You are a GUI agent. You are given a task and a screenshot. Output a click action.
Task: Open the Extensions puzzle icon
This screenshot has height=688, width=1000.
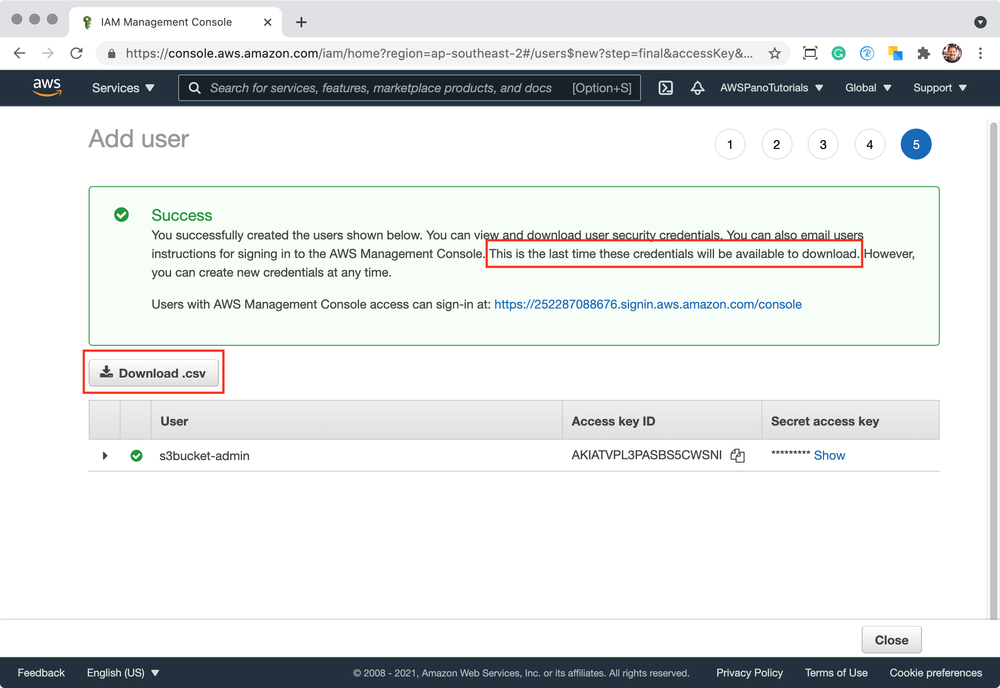click(923, 54)
